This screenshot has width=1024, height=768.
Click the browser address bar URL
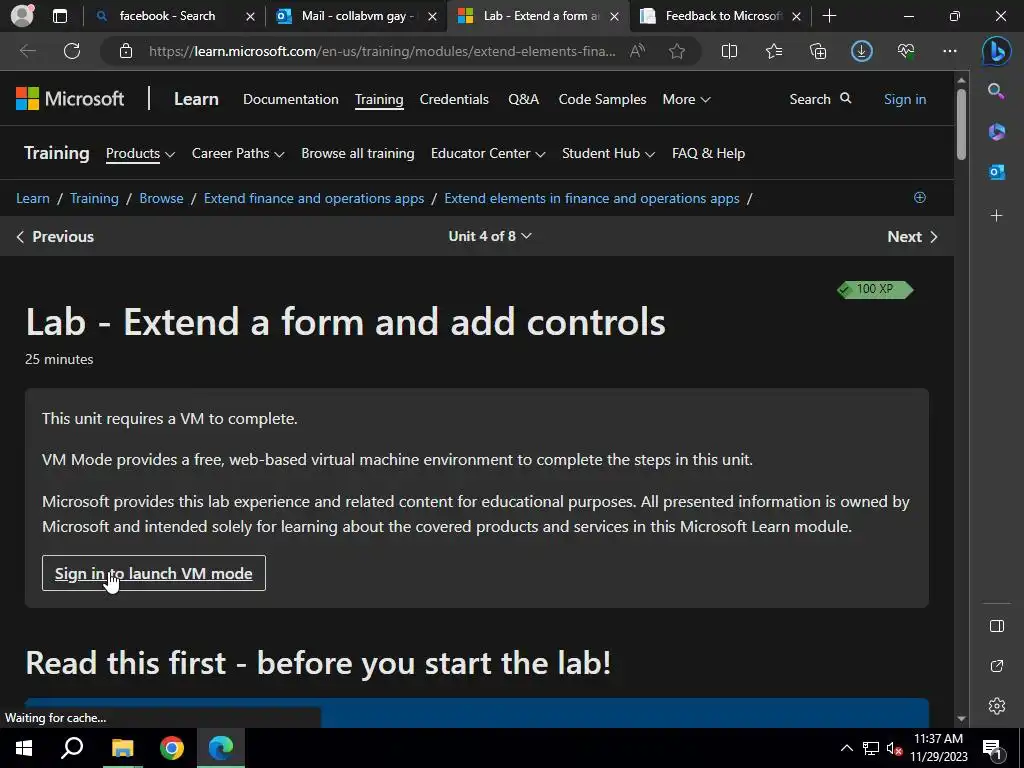(382, 51)
